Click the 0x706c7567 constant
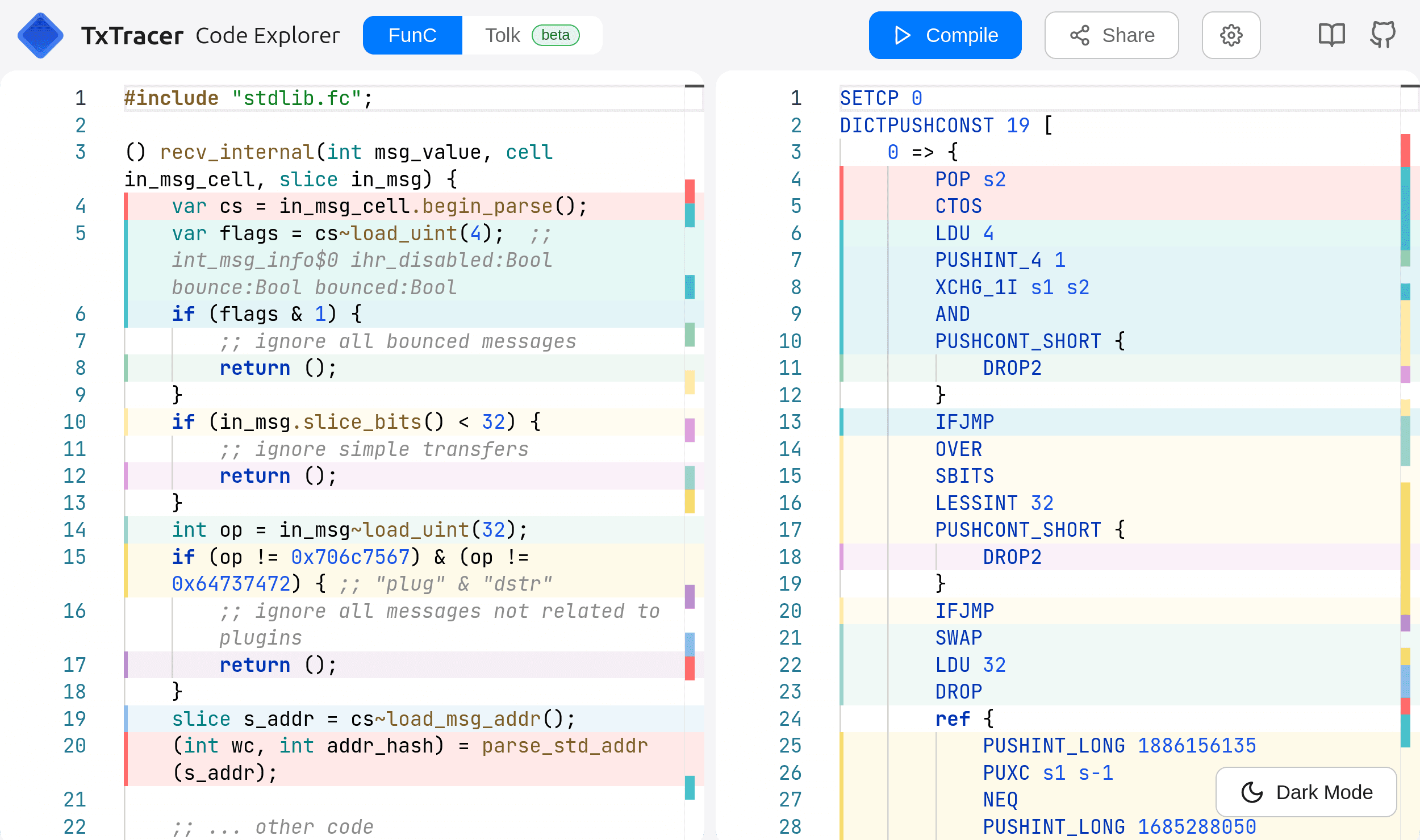Viewport: 1420px width, 840px height. tap(350, 557)
